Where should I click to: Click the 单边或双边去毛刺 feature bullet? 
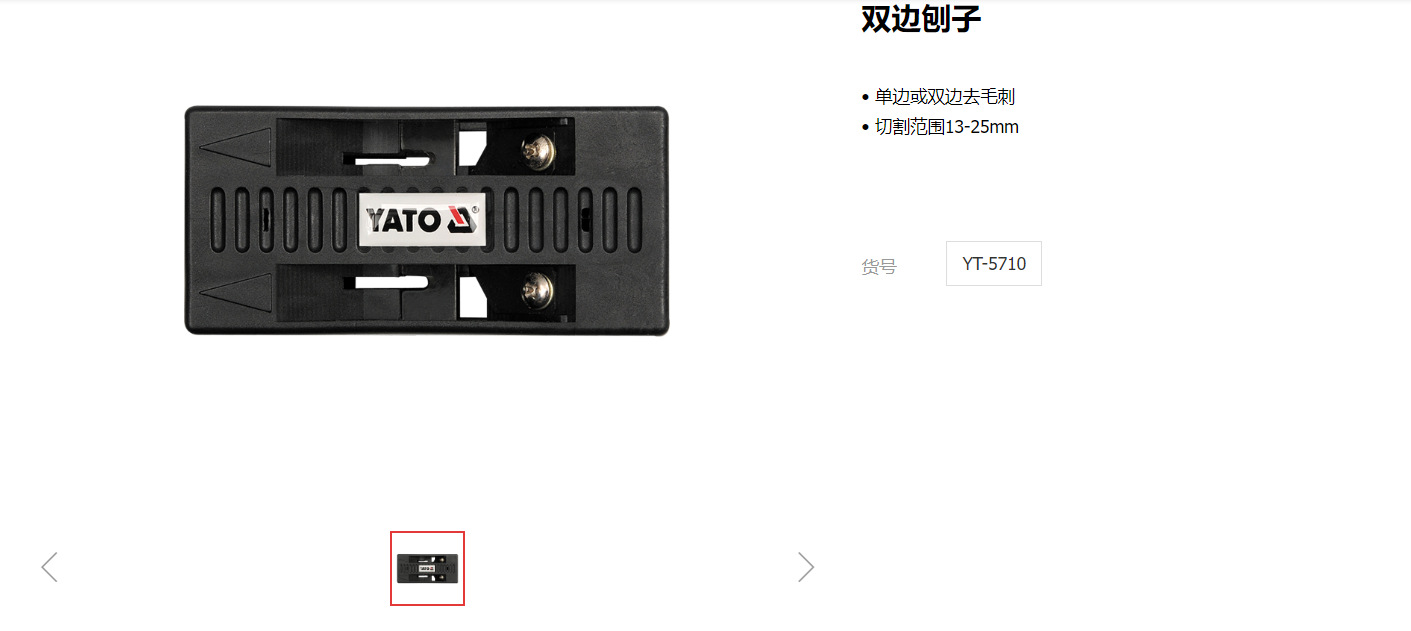pos(938,97)
